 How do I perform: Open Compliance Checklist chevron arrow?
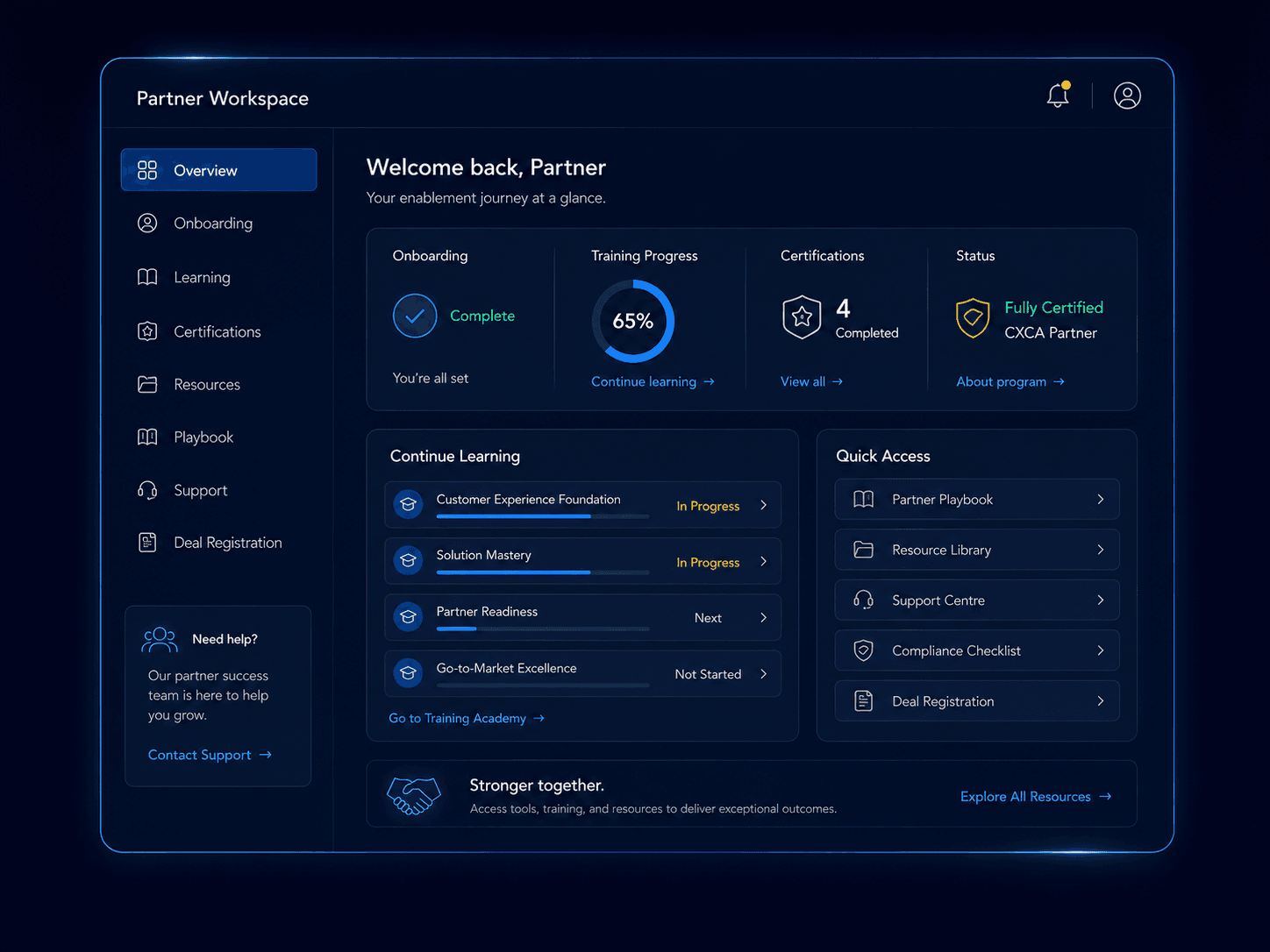[x=1101, y=650]
